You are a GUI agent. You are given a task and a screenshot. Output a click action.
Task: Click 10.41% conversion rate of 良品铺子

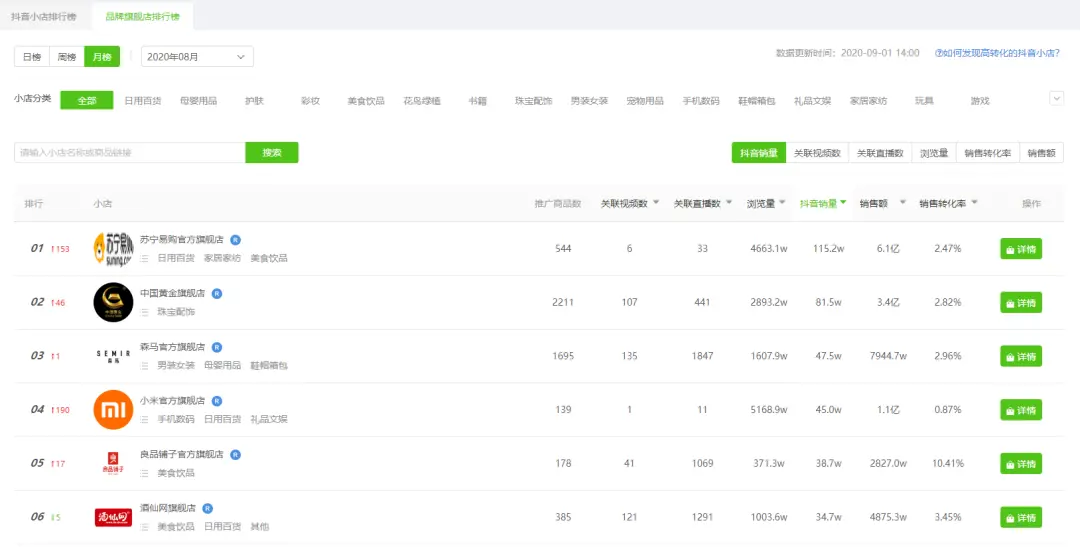pyautogui.click(x=947, y=464)
